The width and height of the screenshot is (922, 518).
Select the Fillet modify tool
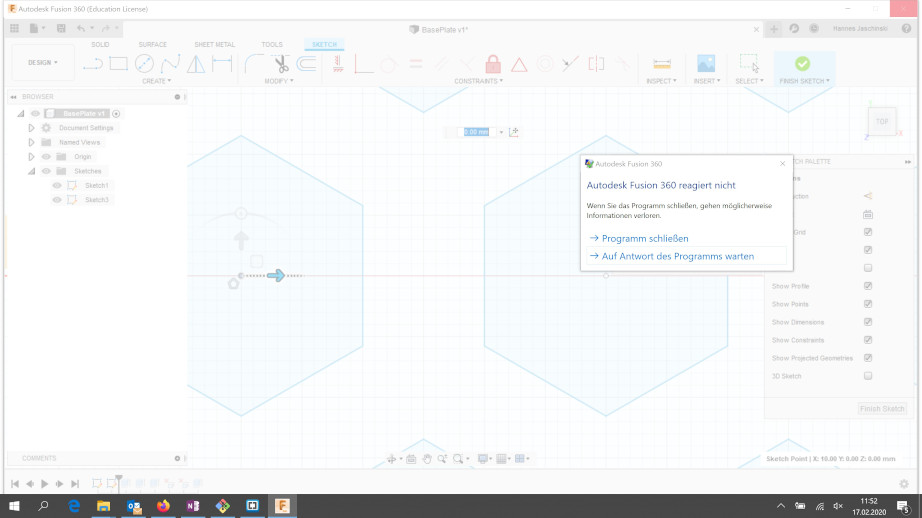coord(254,64)
